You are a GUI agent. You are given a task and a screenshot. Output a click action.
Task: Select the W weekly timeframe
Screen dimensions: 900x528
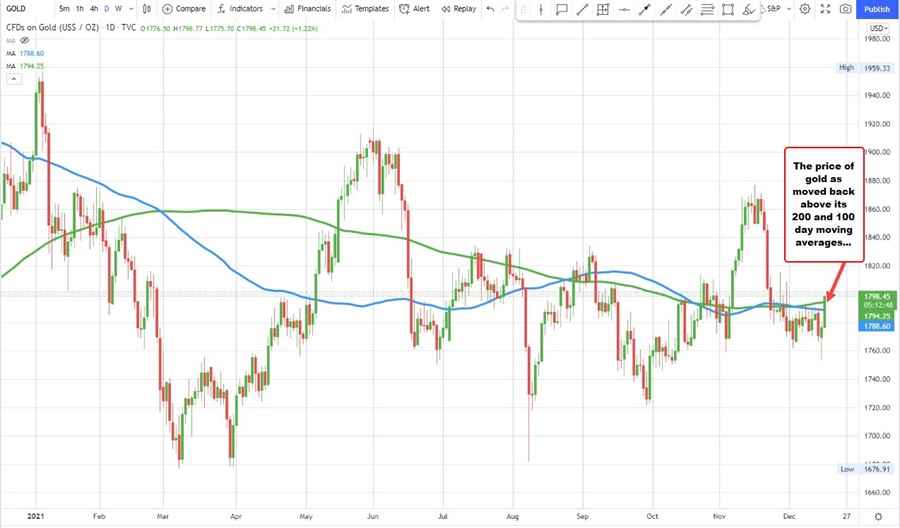118,9
